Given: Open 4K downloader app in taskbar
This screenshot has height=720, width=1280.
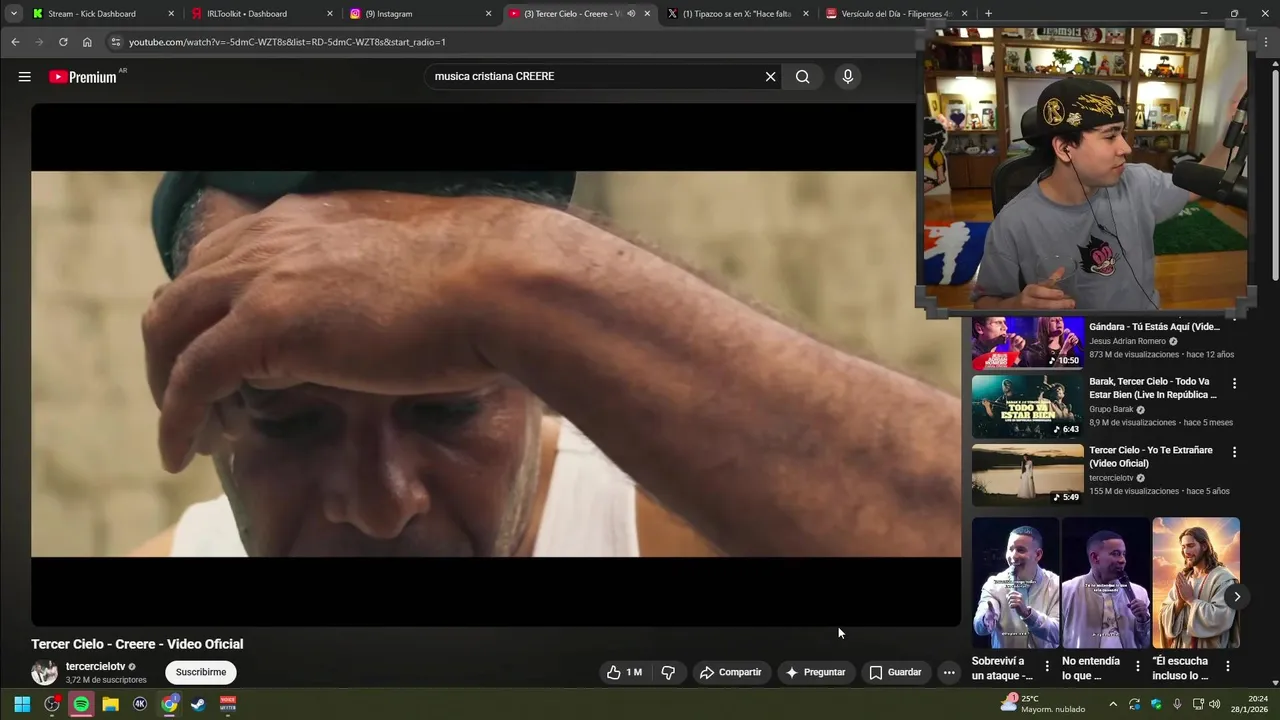Looking at the screenshot, I should click(x=140, y=704).
